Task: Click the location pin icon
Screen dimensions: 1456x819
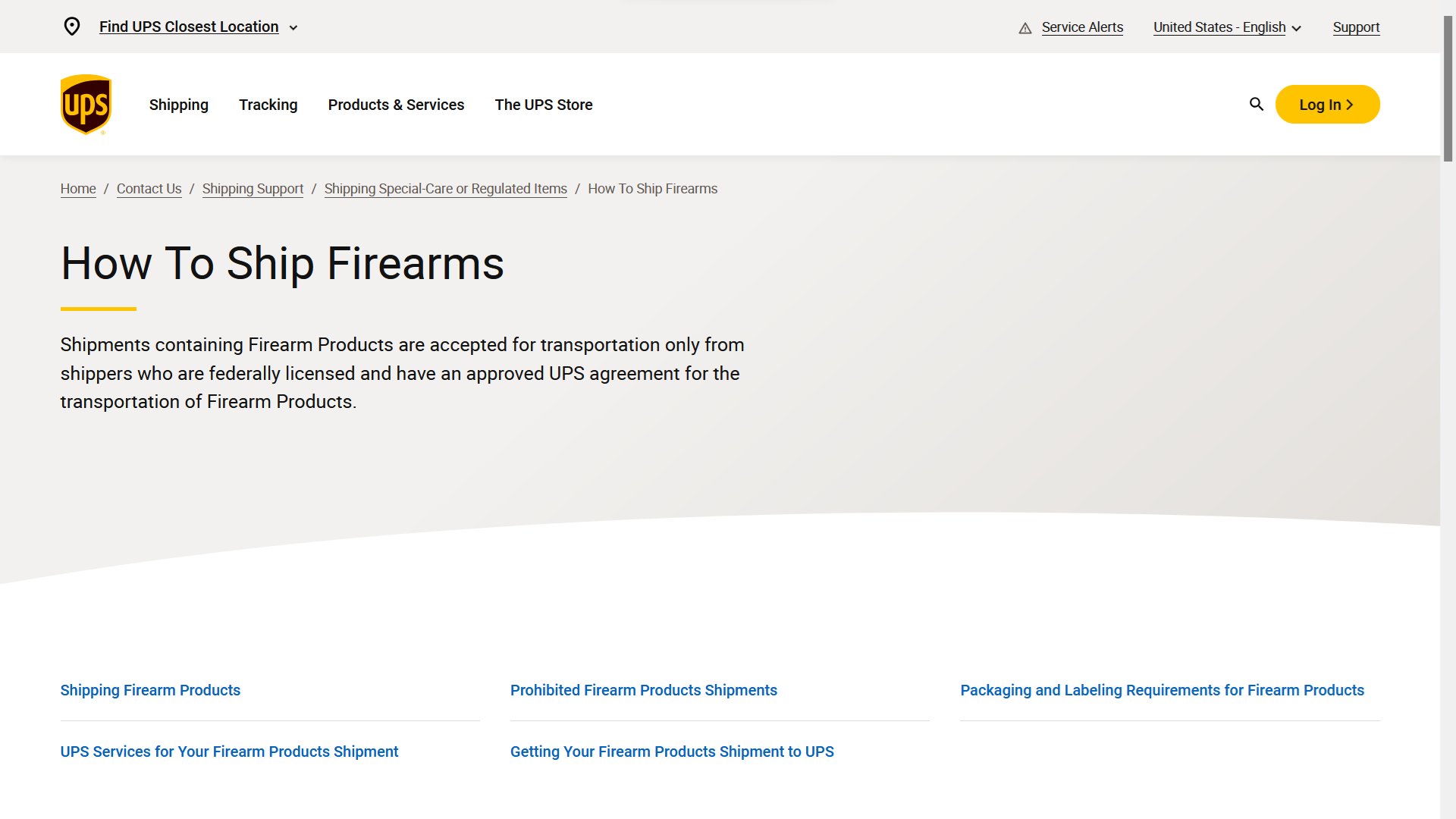Action: click(x=72, y=27)
